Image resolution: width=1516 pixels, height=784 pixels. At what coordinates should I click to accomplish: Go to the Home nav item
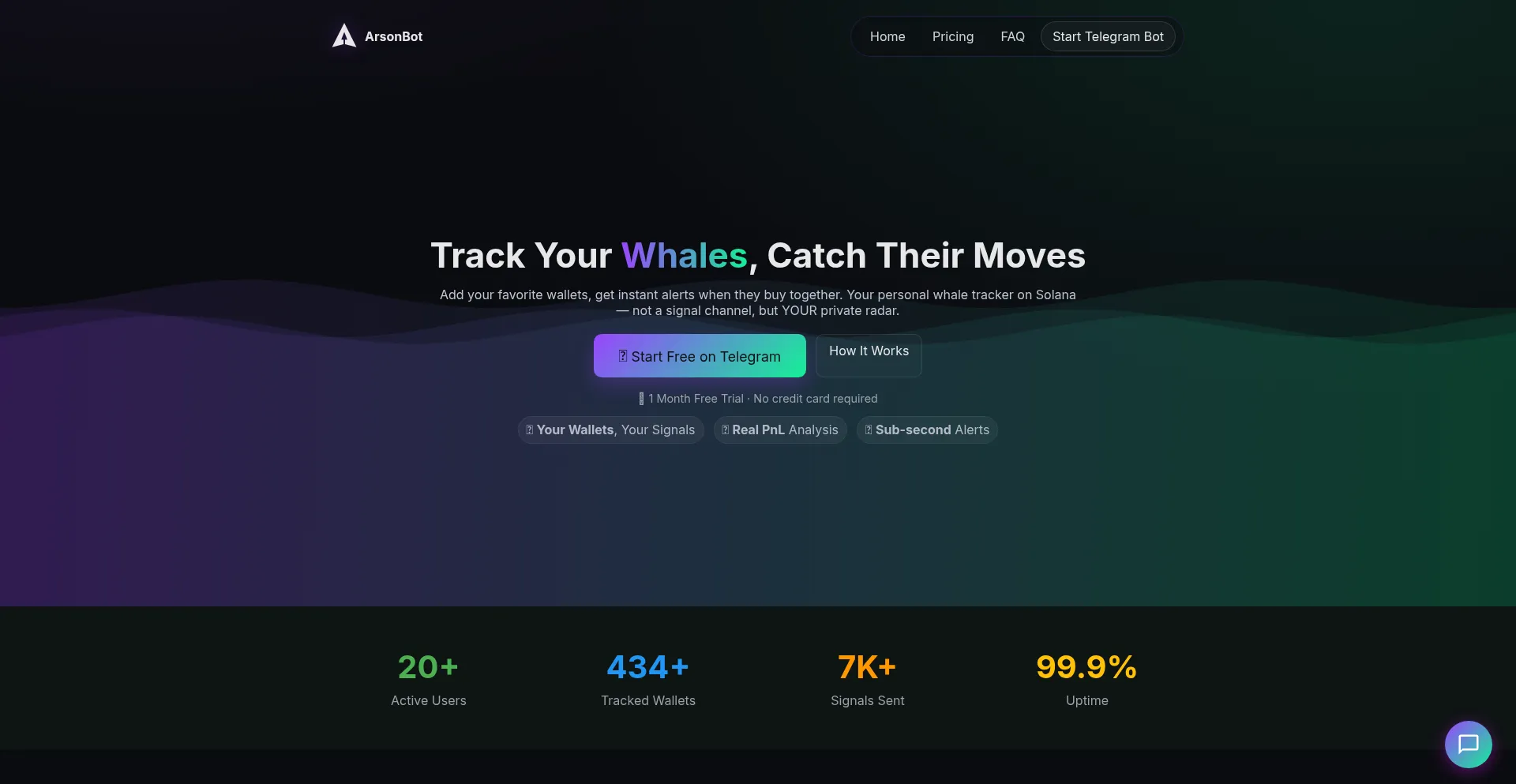coord(887,36)
